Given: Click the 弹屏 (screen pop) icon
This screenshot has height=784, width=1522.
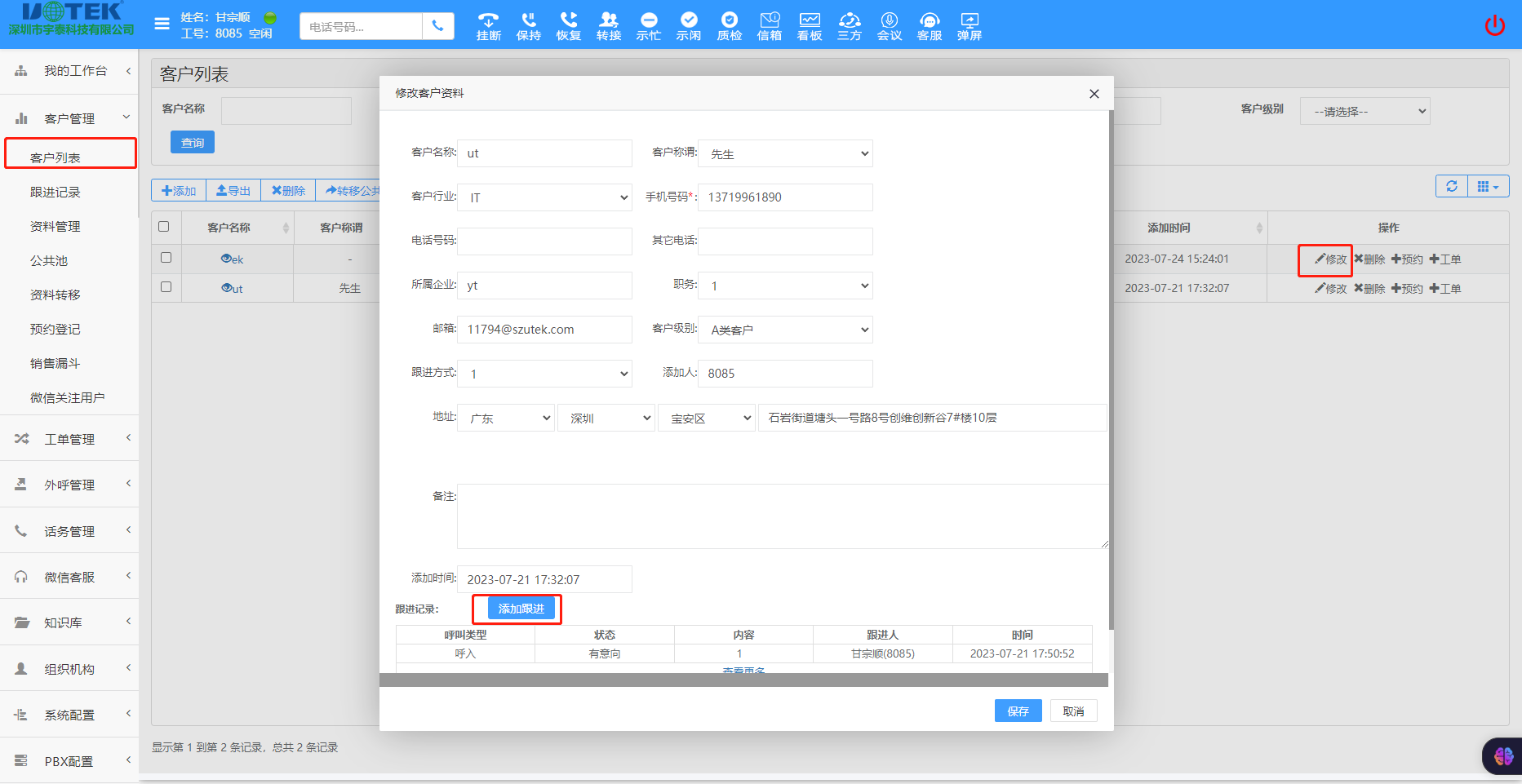Looking at the screenshot, I should [x=969, y=24].
